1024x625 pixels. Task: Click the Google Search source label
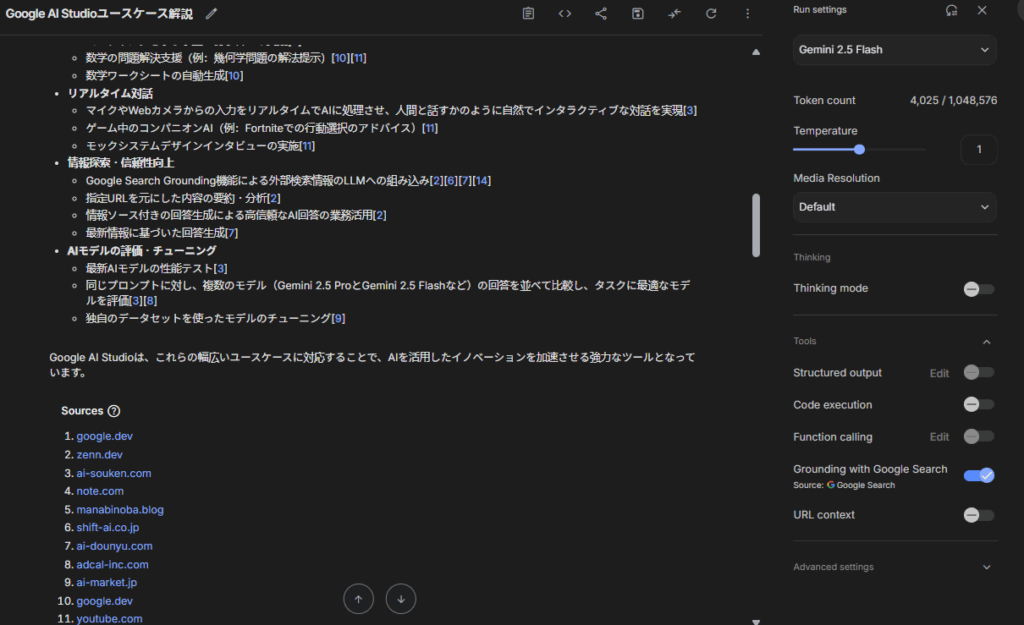click(x=861, y=485)
